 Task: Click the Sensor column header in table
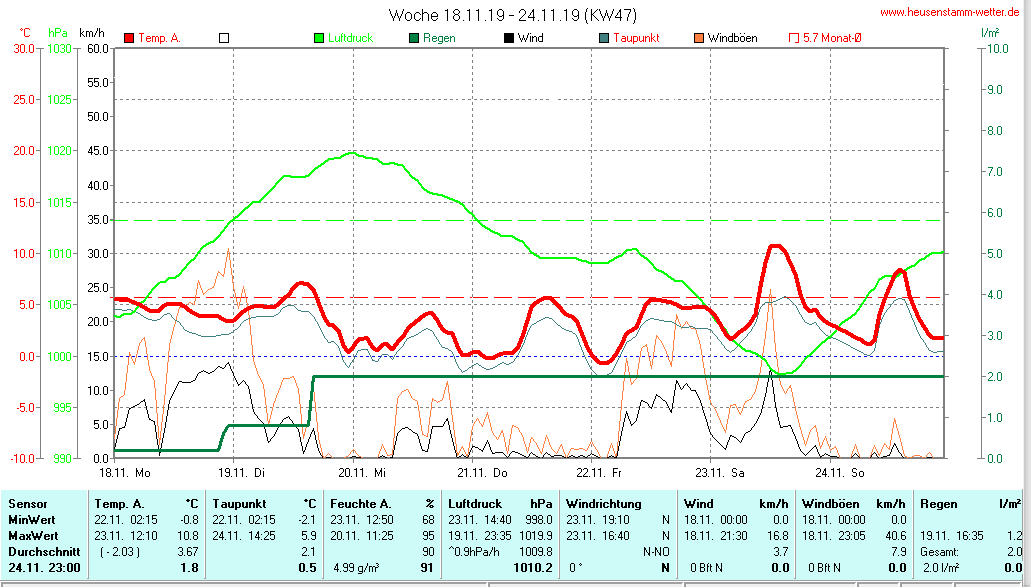28,504
